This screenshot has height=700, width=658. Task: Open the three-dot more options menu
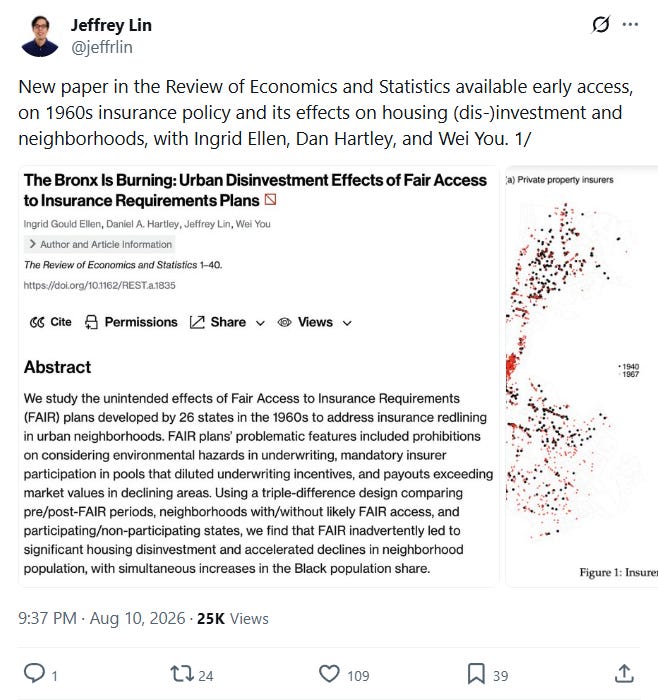[630, 25]
